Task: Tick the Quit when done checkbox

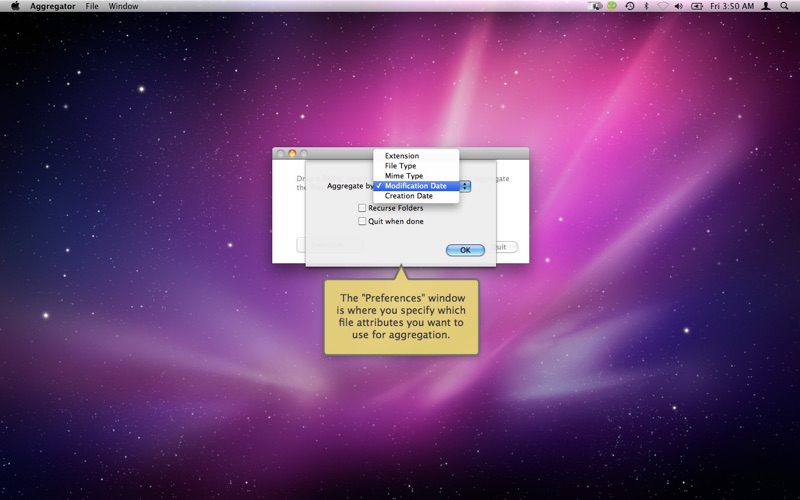Action: (x=362, y=221)
